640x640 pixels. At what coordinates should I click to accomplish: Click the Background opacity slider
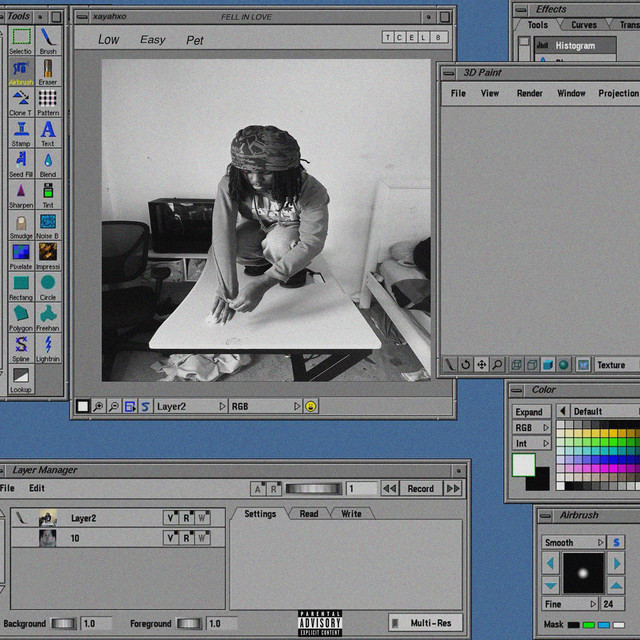[x=64, y=623]
